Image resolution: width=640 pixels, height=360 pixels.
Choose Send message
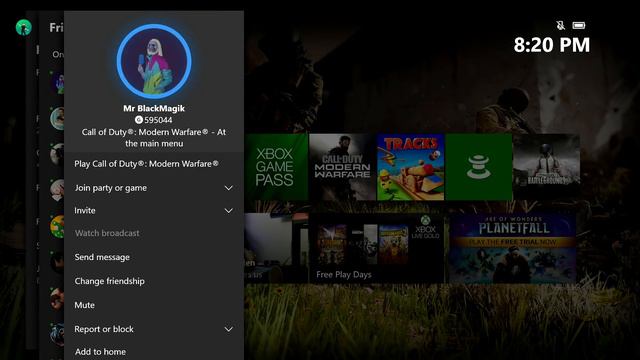click(154, 257)
